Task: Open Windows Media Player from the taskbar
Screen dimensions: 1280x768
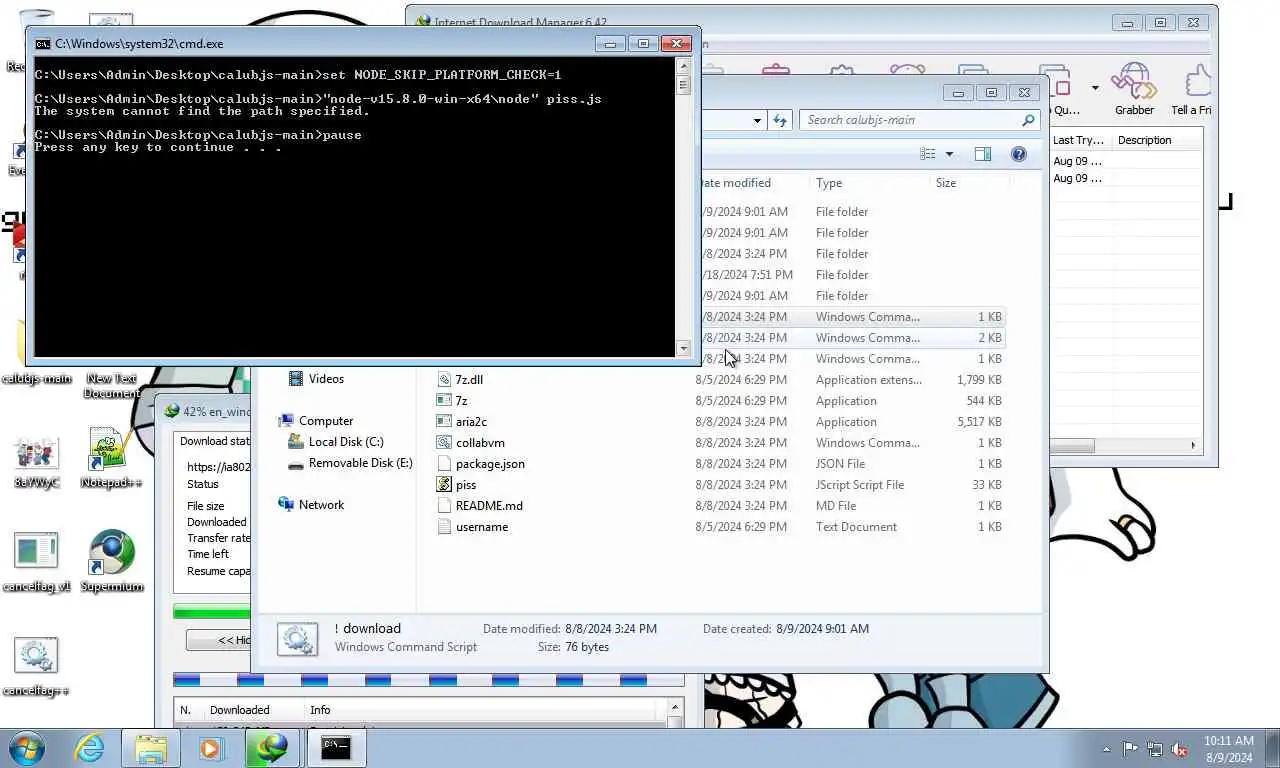Action: (211, 747)
